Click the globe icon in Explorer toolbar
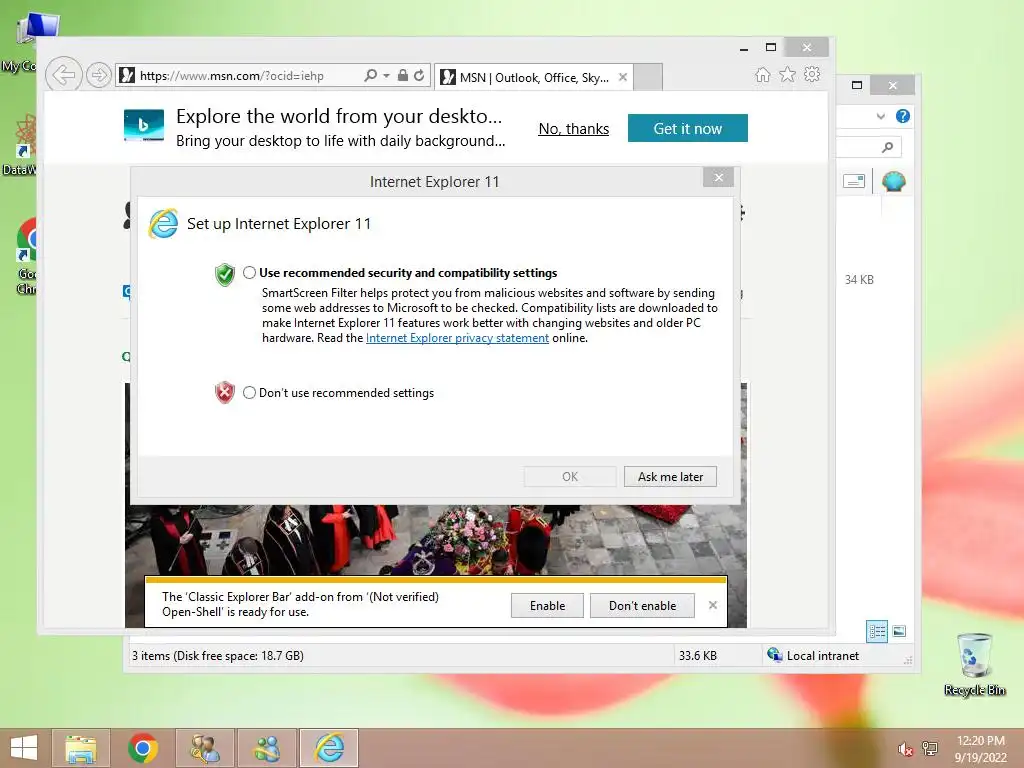The width and height of the screenshot is (1024, 768). point(893,181)
